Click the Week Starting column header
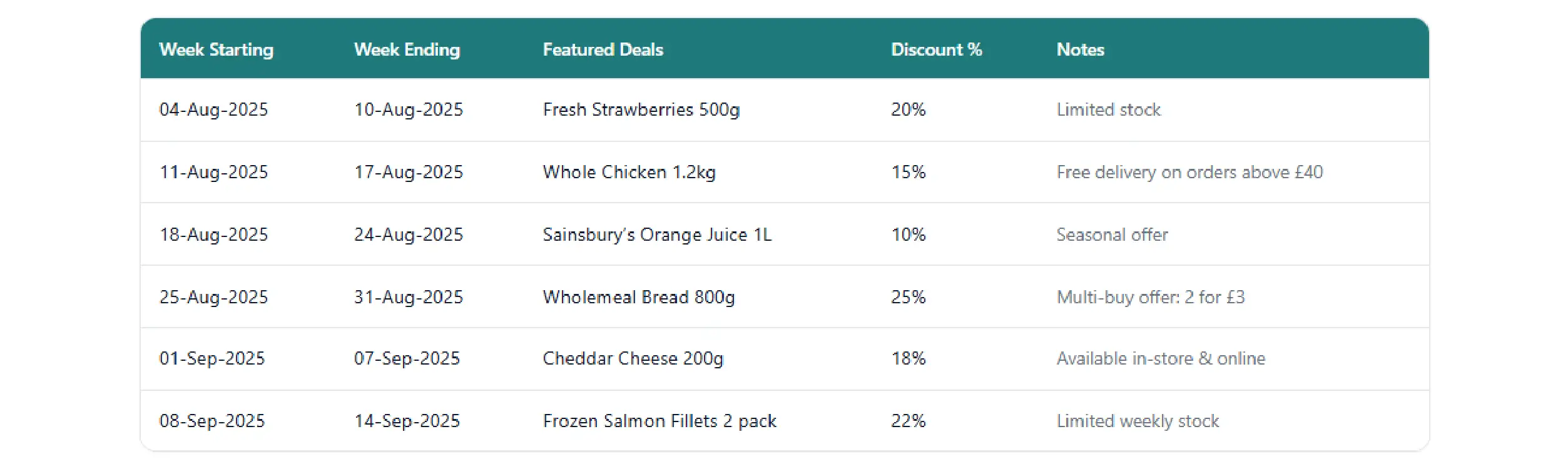Image resolution: width=1568 pixels, height=464 pixels. coord(216,49)
